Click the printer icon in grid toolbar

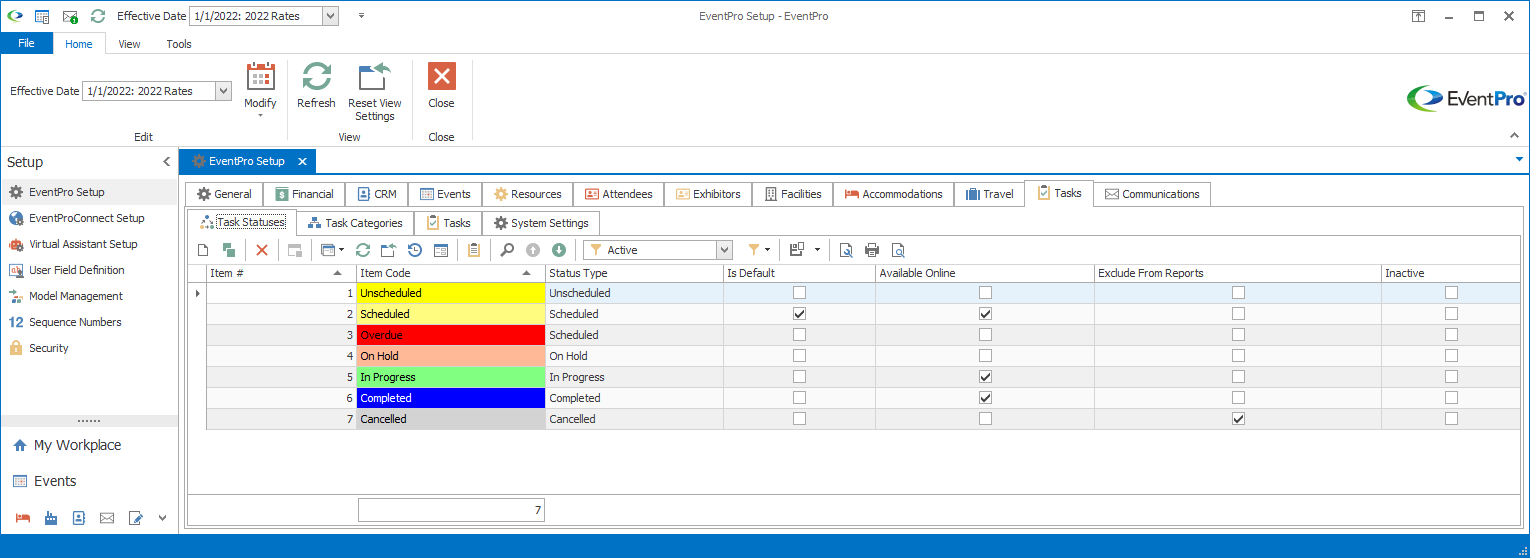coord(872,250)
